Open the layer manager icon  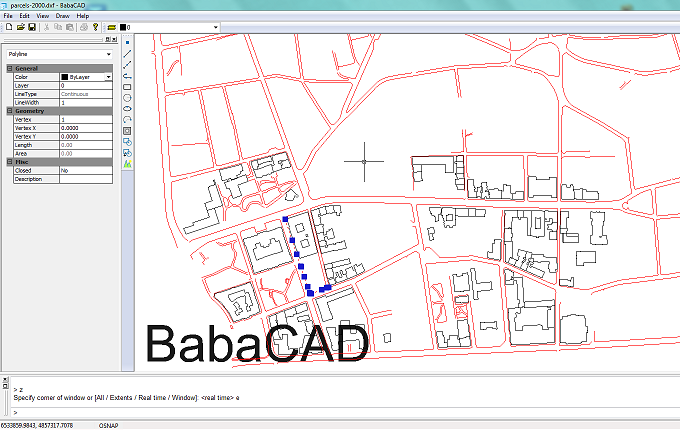pos(112,27)
